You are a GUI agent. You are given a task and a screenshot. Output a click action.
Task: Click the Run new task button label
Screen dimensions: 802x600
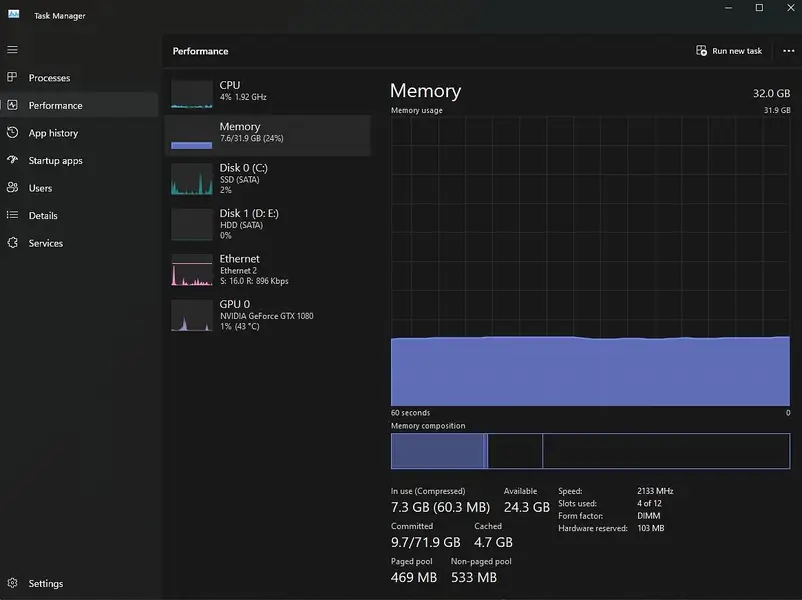(x=737, y=51)
